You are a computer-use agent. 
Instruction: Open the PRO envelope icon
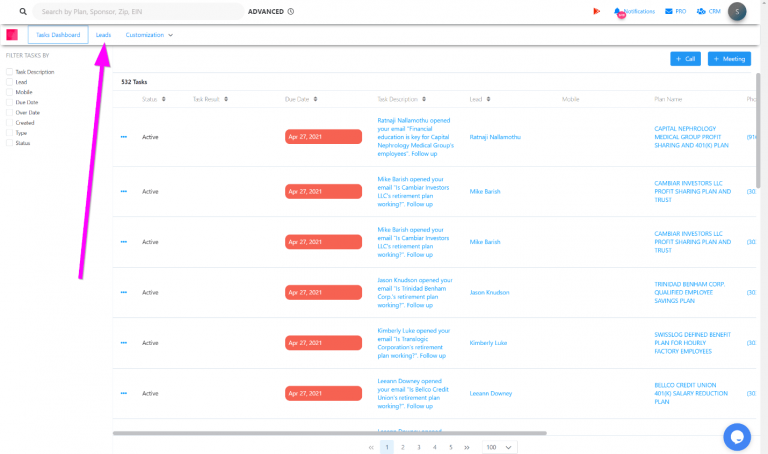(x=668, y=11)
